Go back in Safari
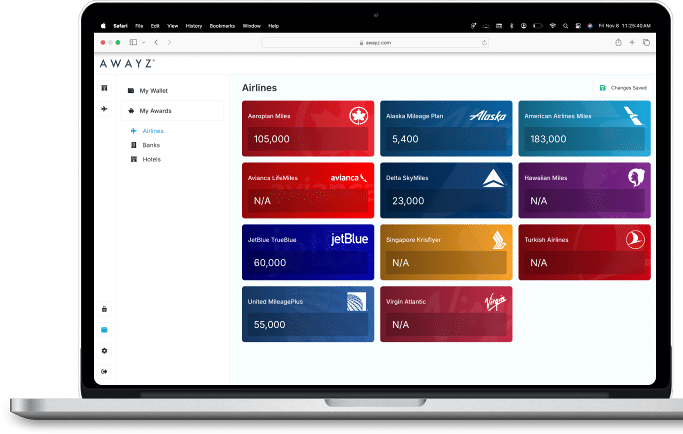This screenshot has height=434, width=683. [x=156, y=42]
